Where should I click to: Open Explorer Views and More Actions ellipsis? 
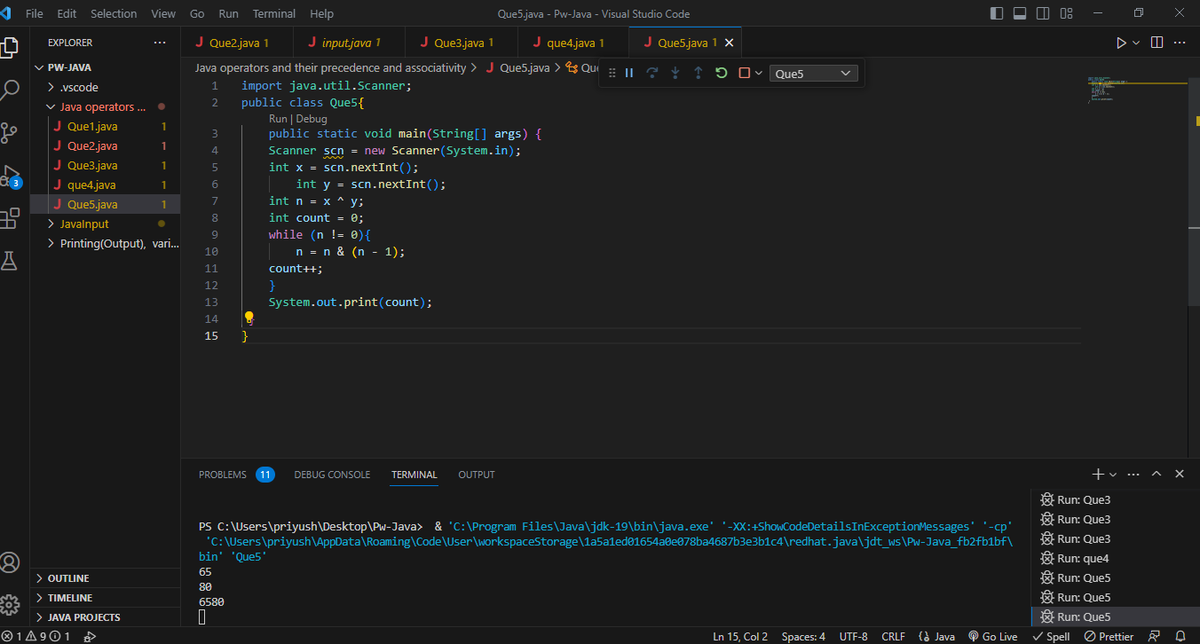(160, 43)
